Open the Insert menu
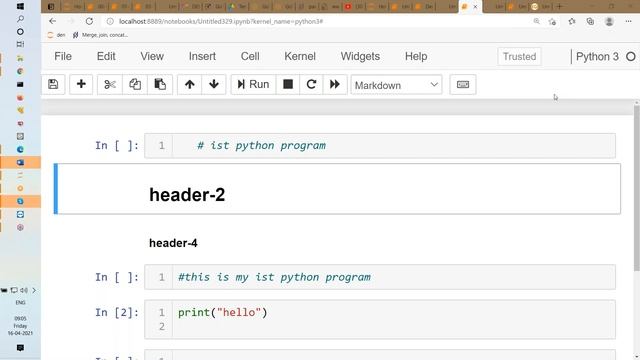 coord(202,56)
